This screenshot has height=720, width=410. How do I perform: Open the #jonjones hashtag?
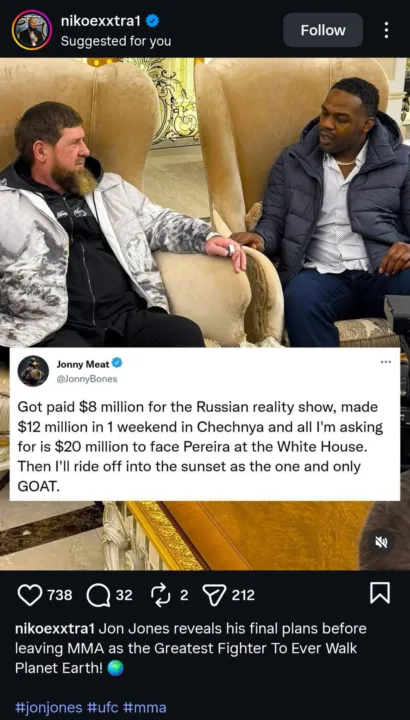(x=49, y=707)
